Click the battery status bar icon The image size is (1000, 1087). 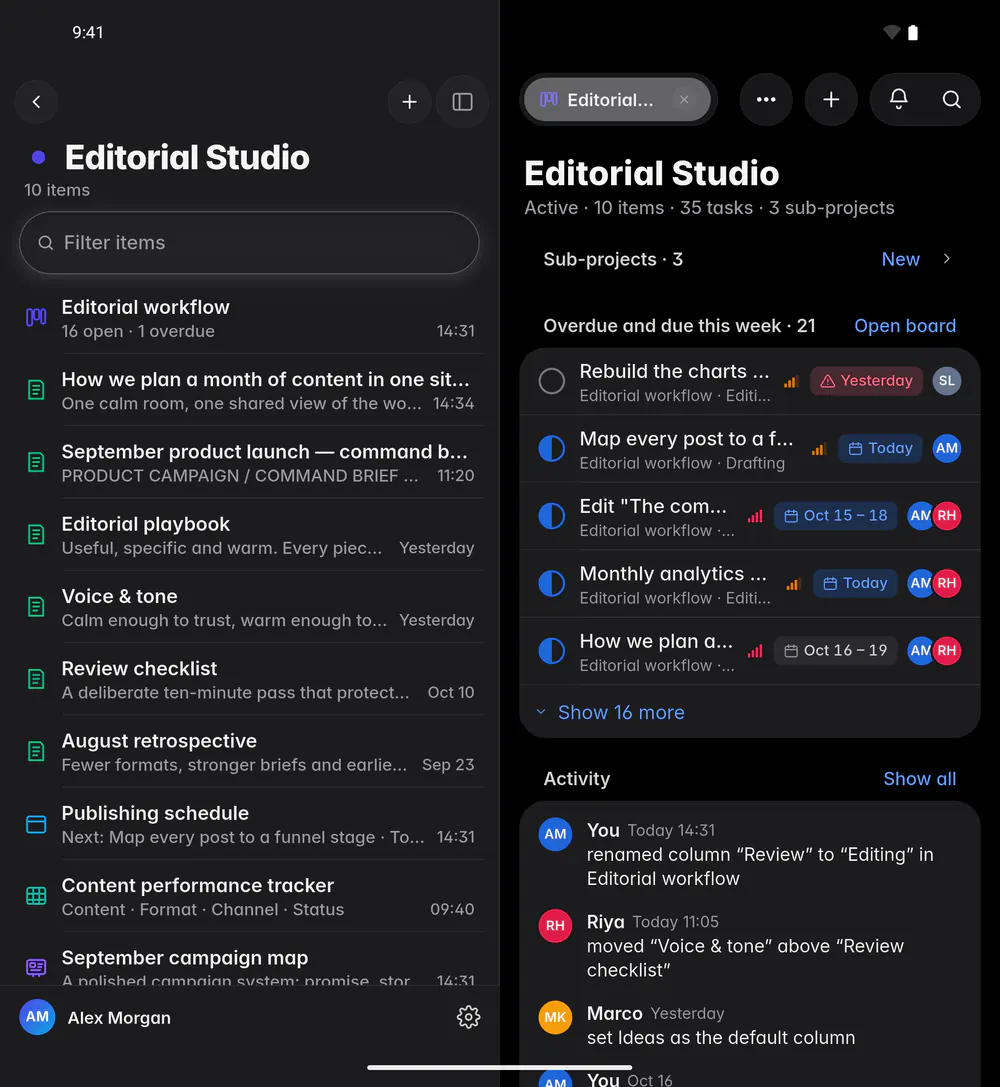pyautogui.click(x=913, y=32)
